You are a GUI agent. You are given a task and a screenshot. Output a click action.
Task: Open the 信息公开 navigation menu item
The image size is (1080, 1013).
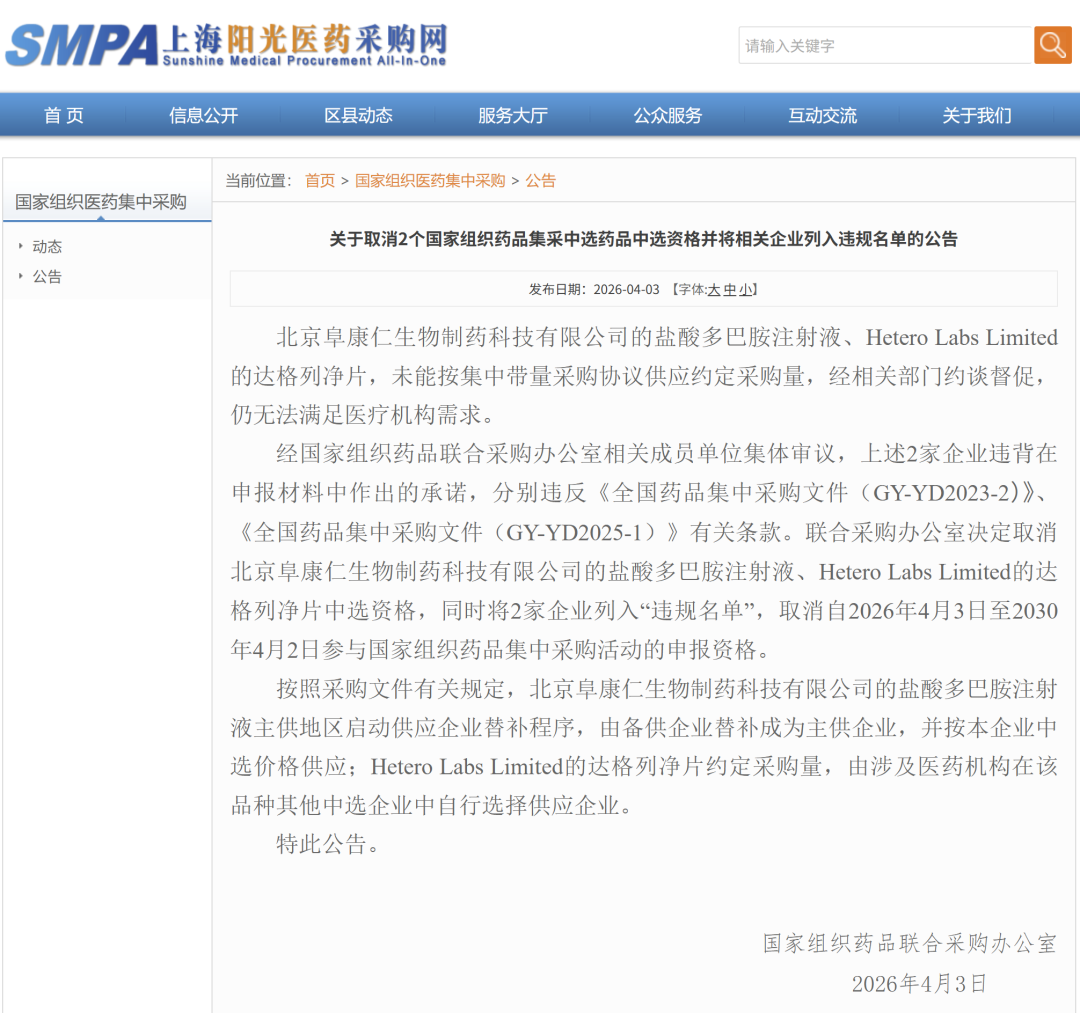tap(204, 116)
